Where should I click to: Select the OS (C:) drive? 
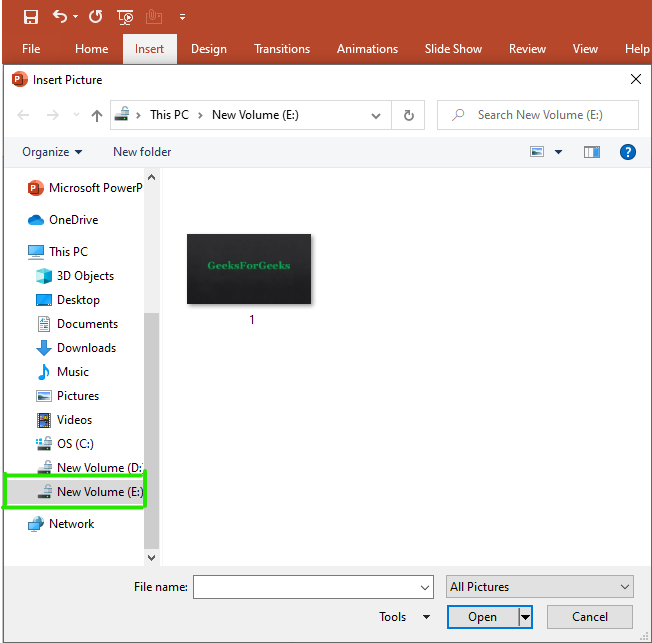(x=65, y=444)
